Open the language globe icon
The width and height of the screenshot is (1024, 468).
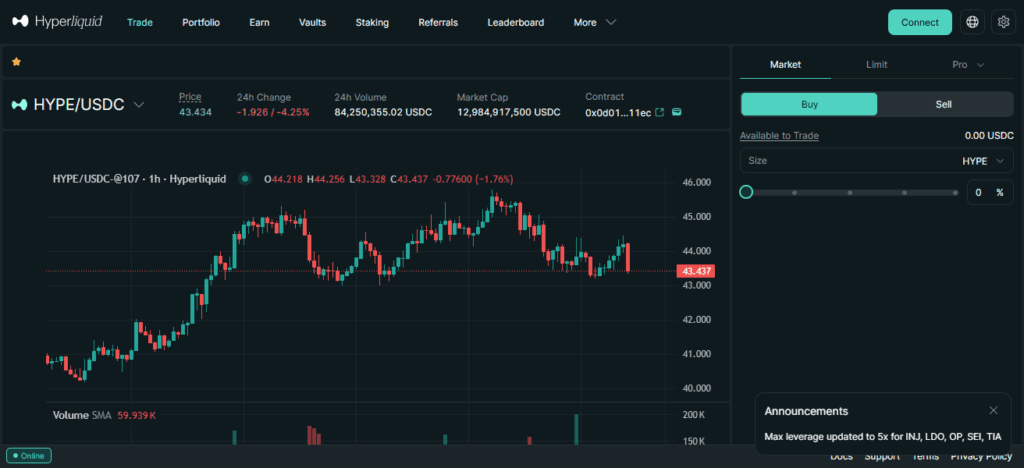[972, 22]
